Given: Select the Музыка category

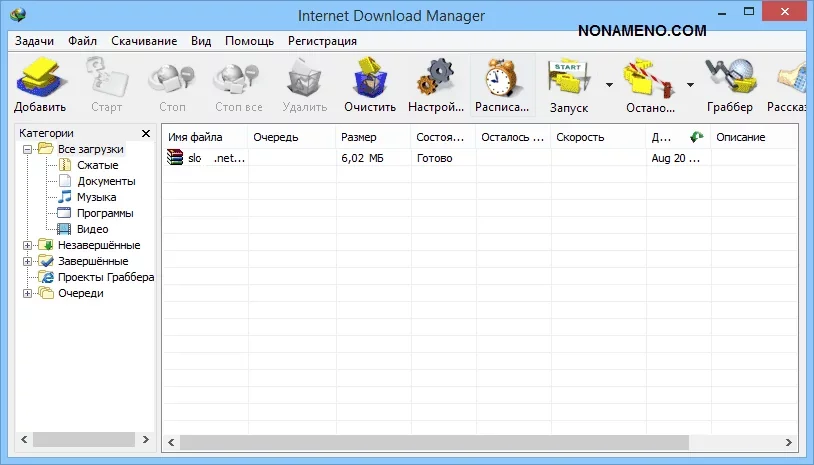Looking at the screenshot, I should click(98, 197).
